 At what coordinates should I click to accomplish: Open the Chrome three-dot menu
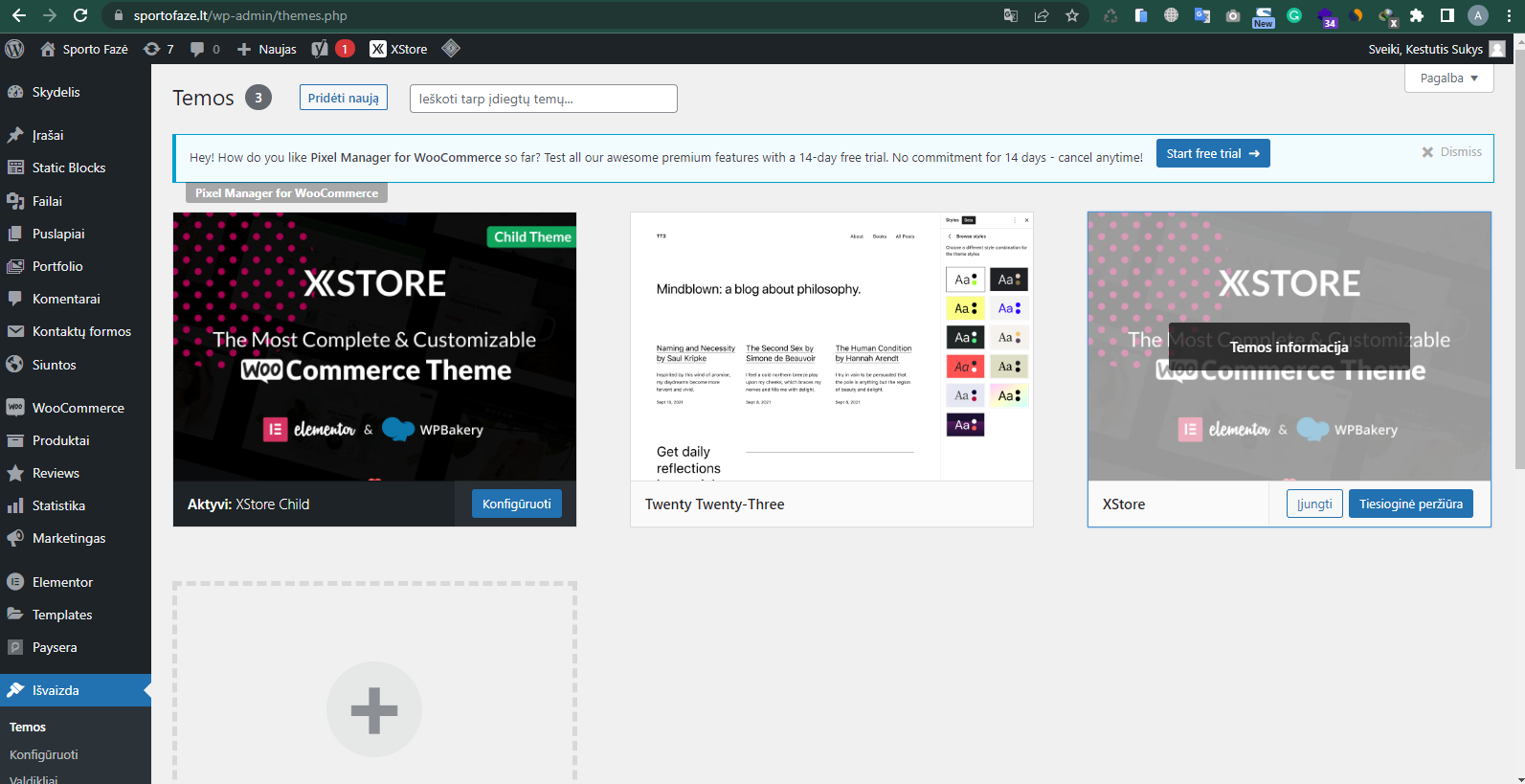click(x=1510, y=15)
